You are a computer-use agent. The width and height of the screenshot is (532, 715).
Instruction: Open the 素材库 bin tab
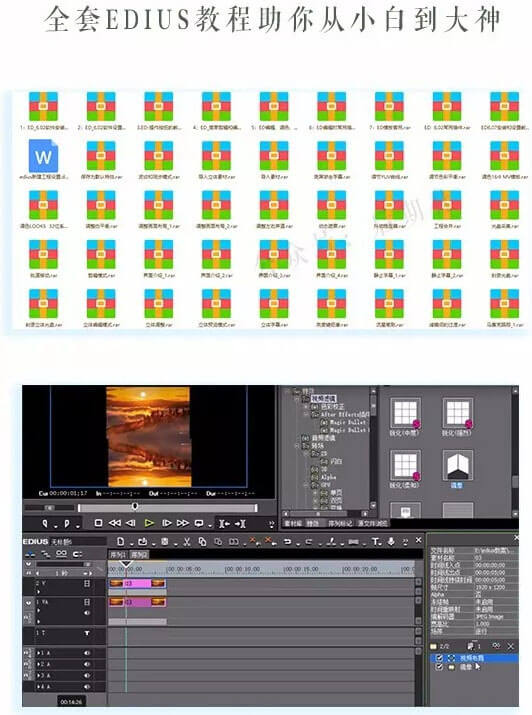pos(293,523)
